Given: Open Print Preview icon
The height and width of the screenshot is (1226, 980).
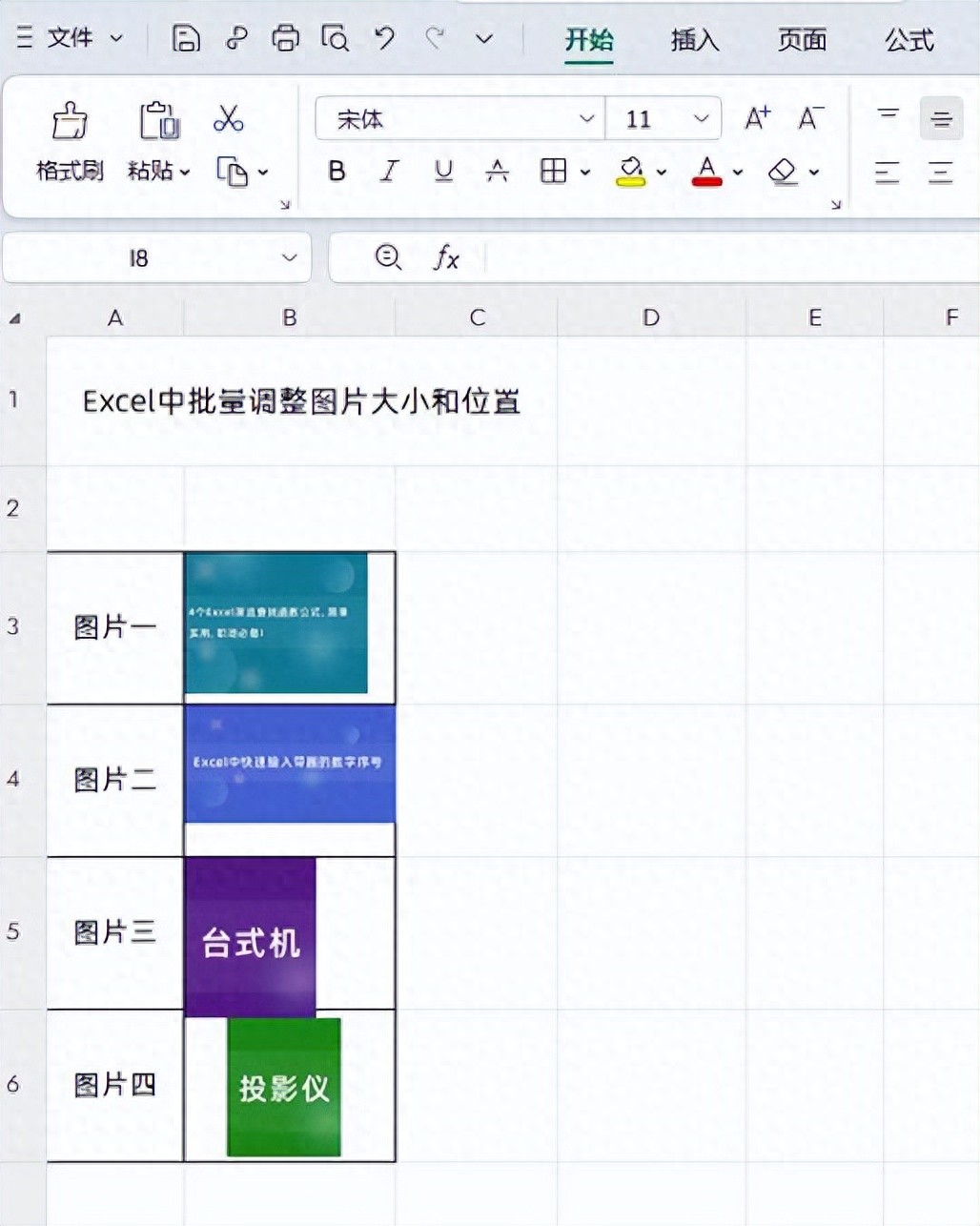Looking at the screenshot, I should tap(335, 38).
